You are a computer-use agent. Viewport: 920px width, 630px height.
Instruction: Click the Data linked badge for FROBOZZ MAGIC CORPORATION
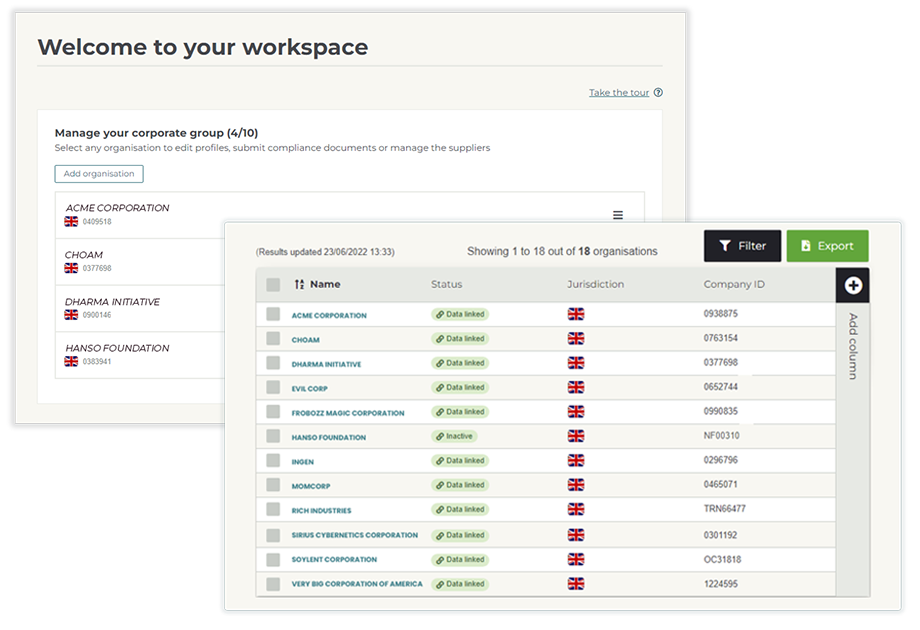[460, 412]
